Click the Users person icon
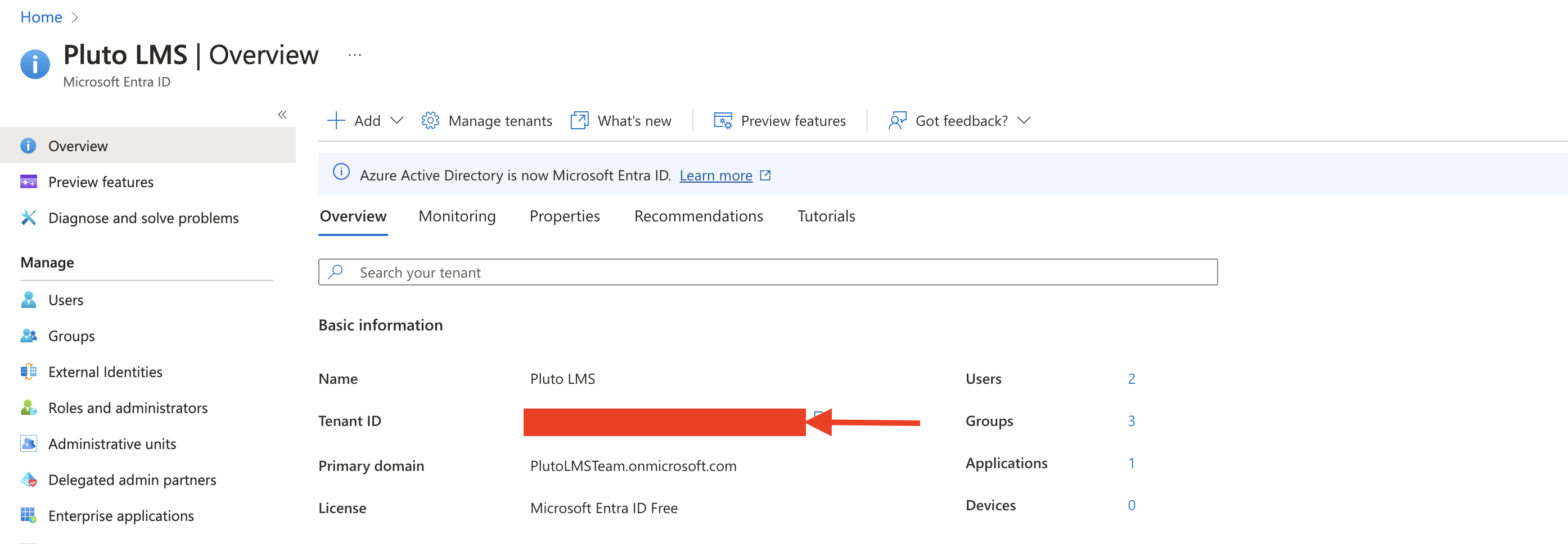Image resolution: width=1568 pixels, height=544 pixels. (28, 300)
